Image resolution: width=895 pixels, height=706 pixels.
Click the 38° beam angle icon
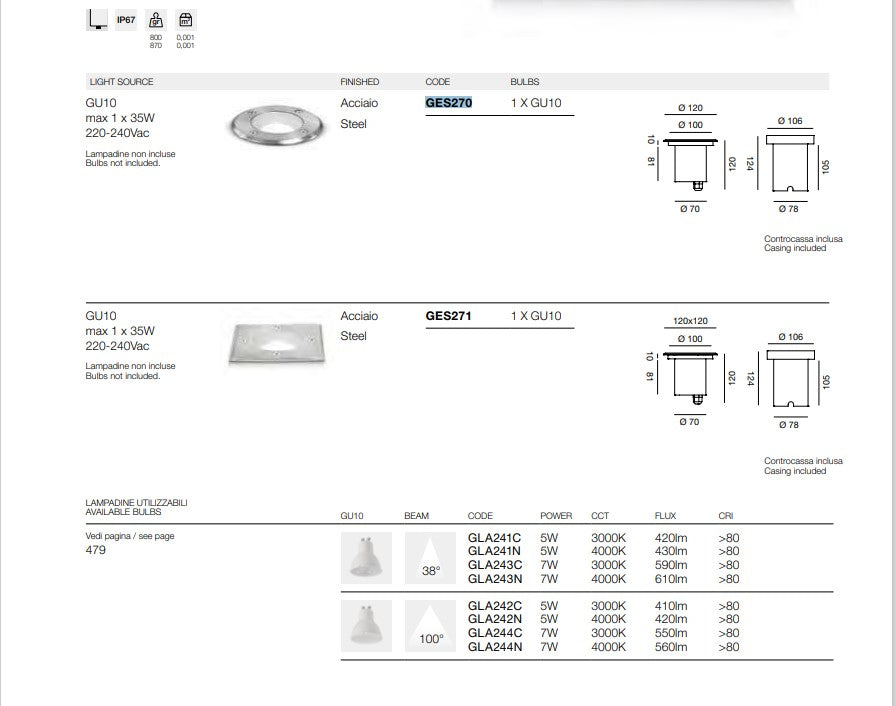coord(431,557)
